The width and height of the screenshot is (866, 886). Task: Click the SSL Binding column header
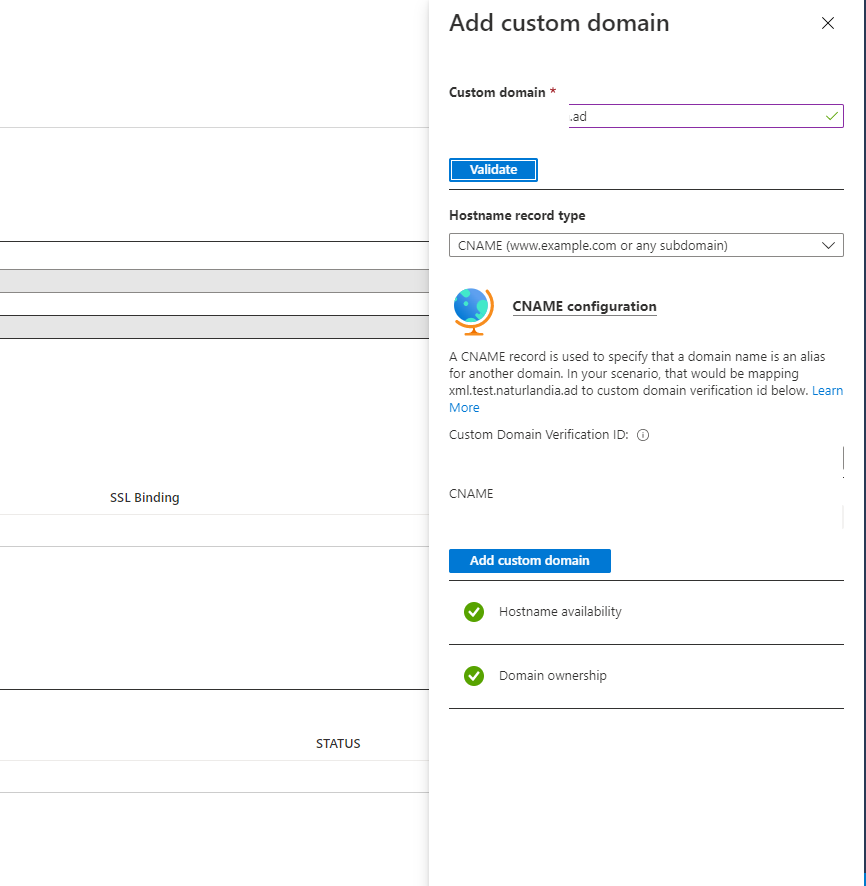tap(144, 497)
